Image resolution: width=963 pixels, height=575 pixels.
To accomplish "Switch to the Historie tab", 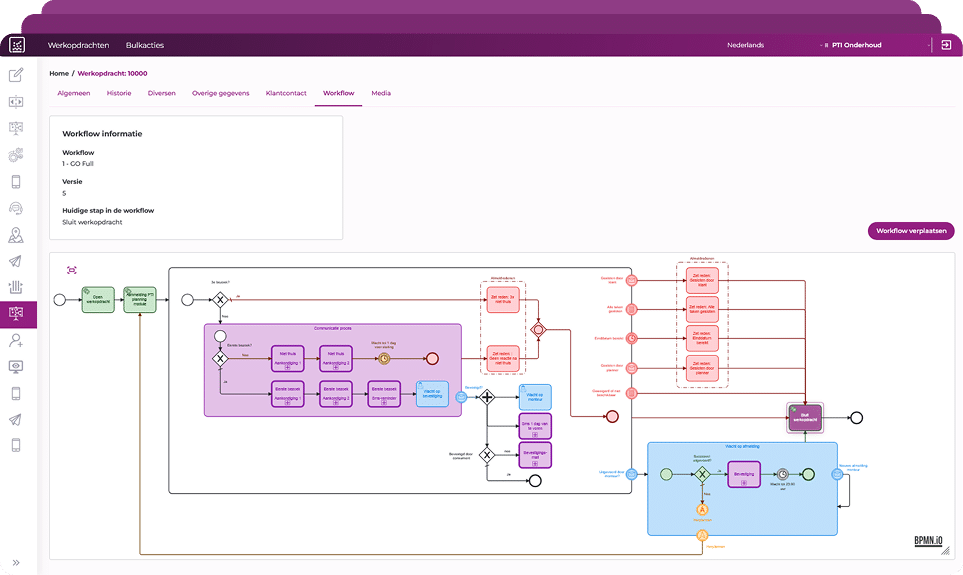I will pyautogui.click(x=119, y=93).
